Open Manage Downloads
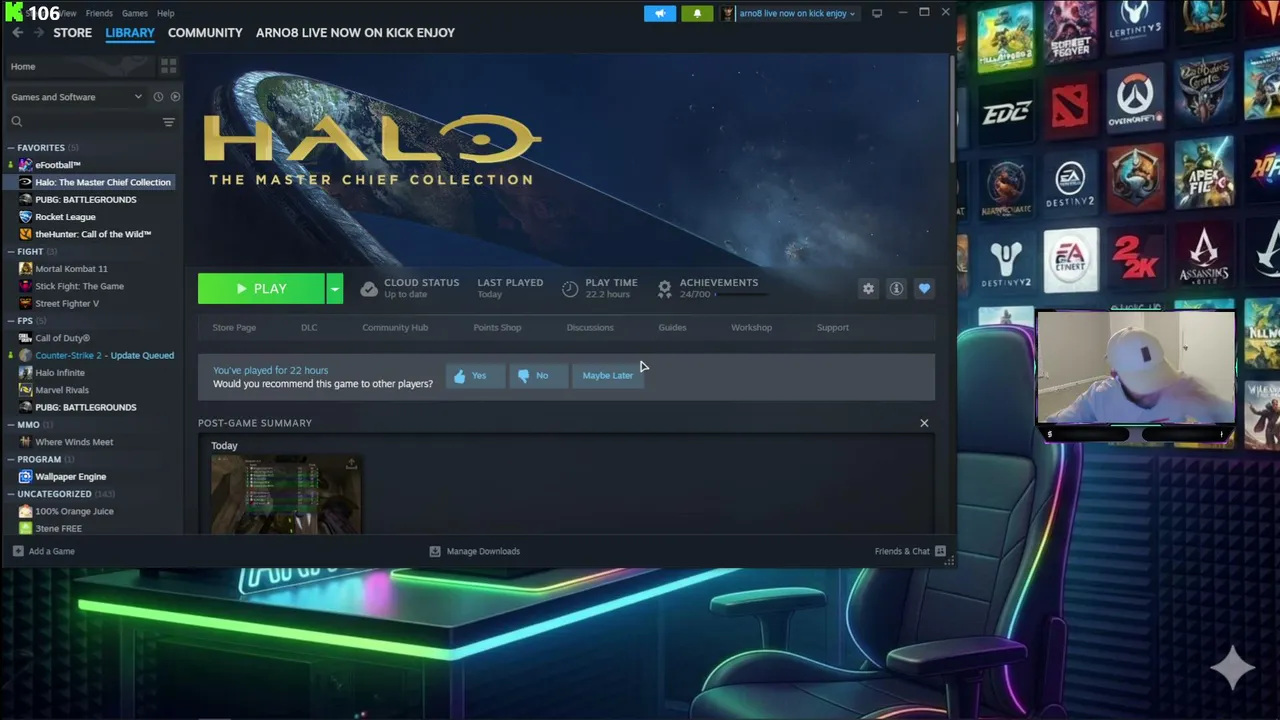 (x=474, y=551)
